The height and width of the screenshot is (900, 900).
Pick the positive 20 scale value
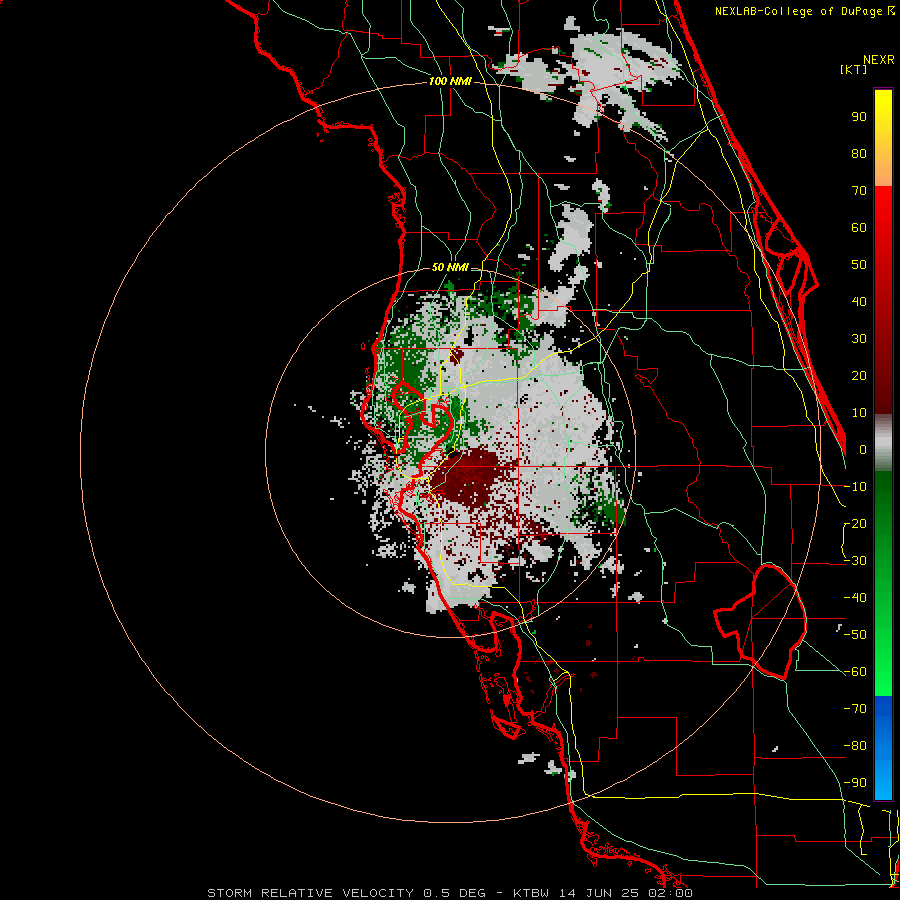point(859,376)
